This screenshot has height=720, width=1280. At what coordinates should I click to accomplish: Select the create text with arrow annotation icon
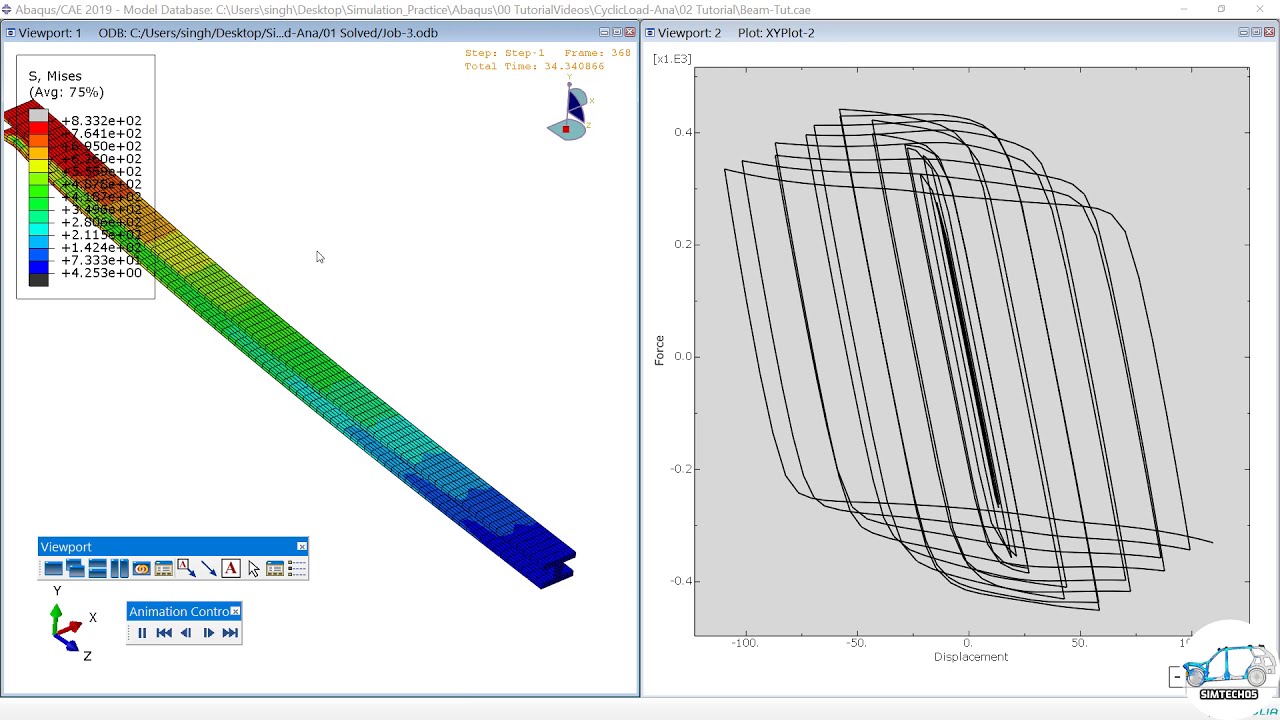(x=186, y=569)
